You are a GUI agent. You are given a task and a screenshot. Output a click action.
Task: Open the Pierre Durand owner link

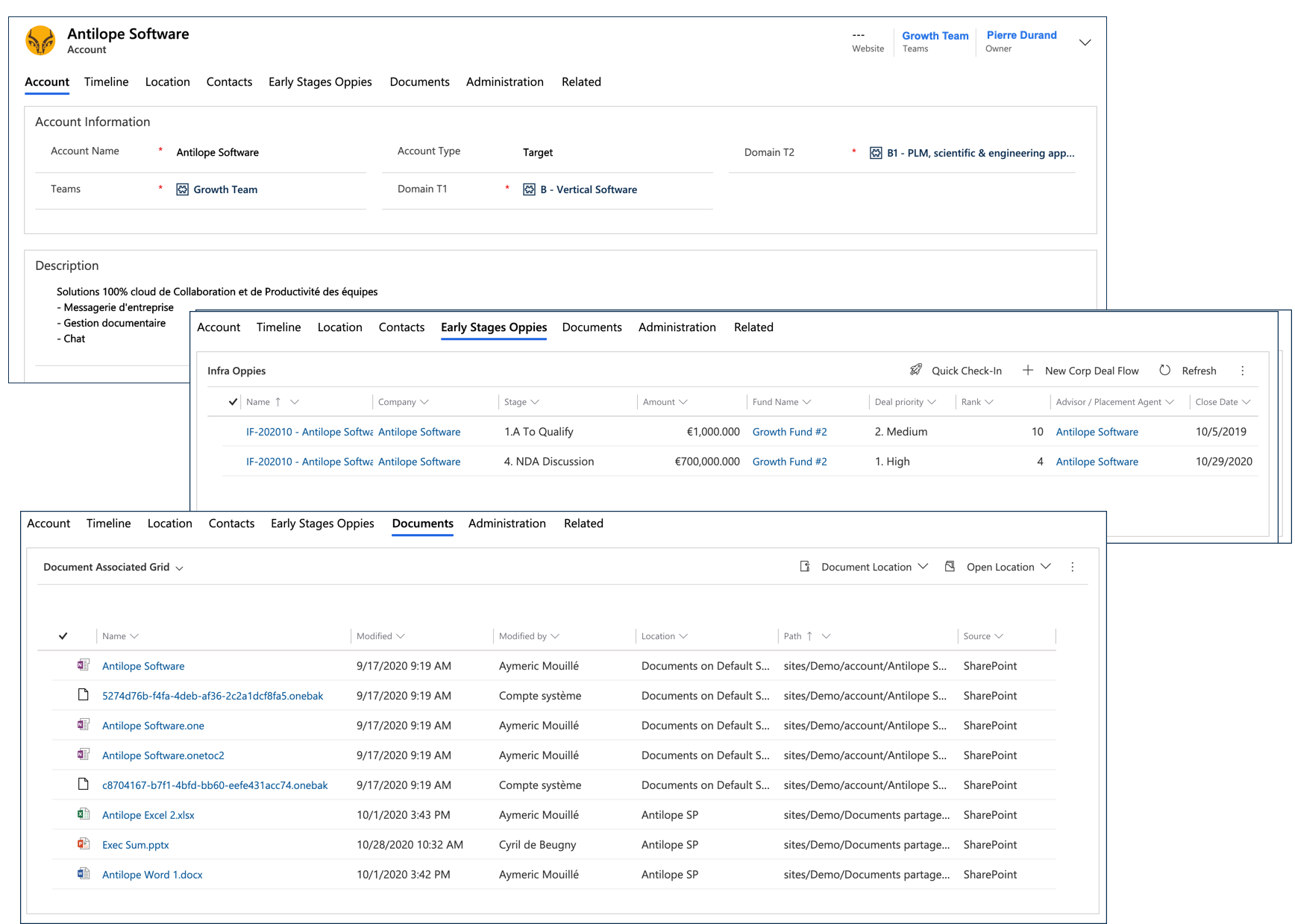1021,35
